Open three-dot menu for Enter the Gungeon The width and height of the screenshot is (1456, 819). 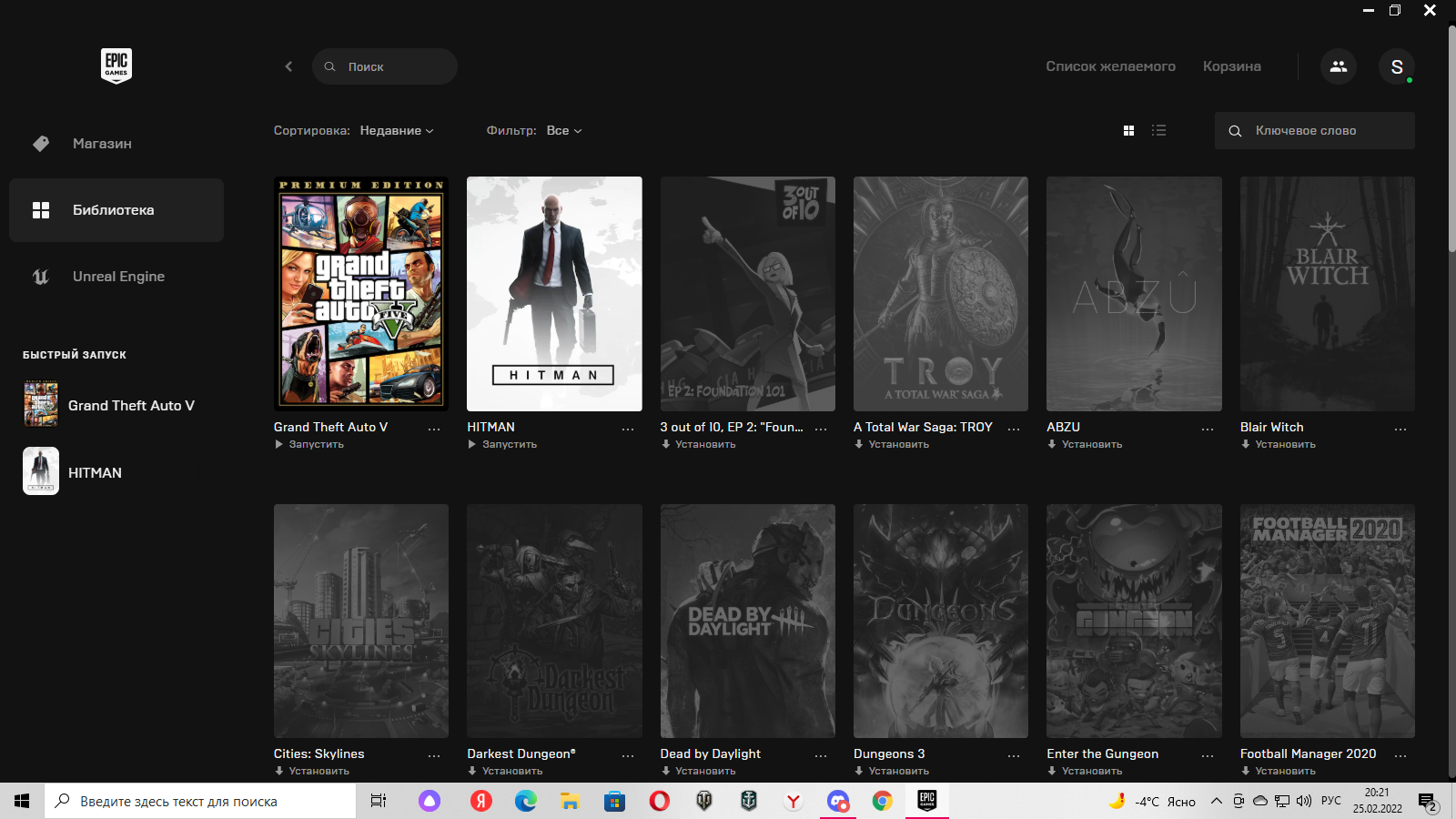coord(1208,754)
